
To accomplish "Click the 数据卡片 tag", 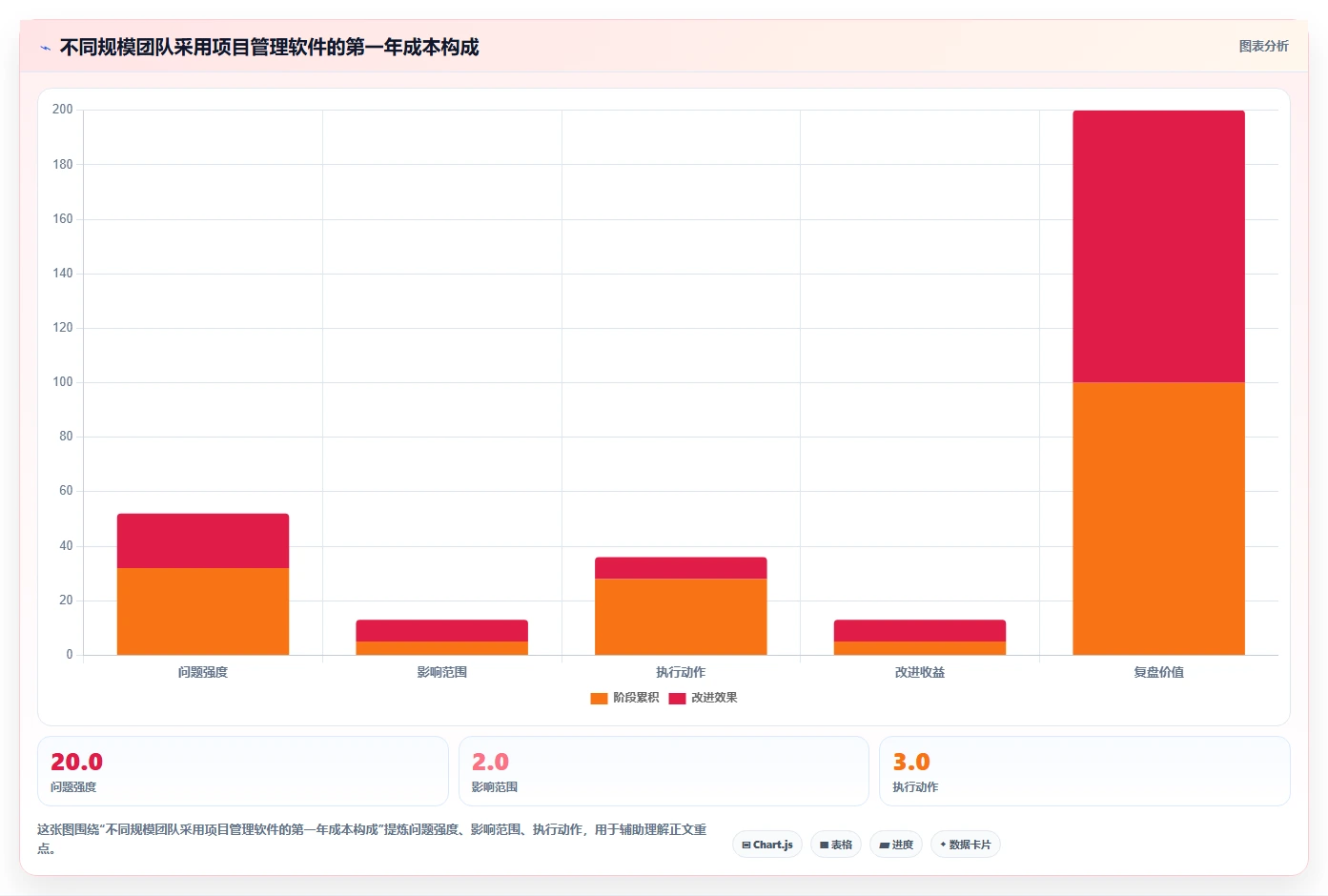I will click(x=965, y=845).
